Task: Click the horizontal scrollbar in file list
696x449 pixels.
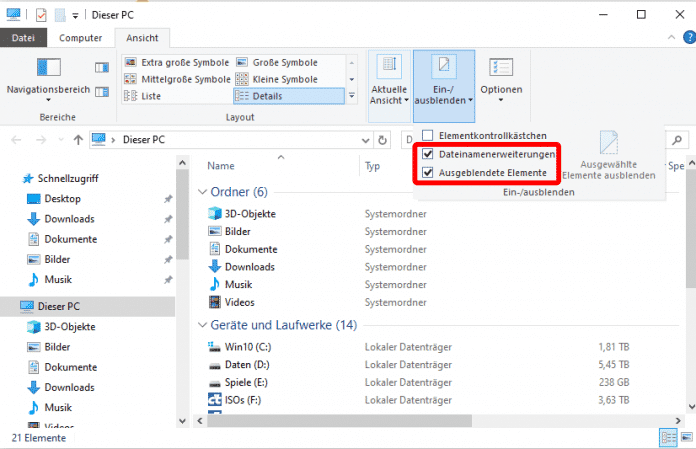Action: coord(339,421)
